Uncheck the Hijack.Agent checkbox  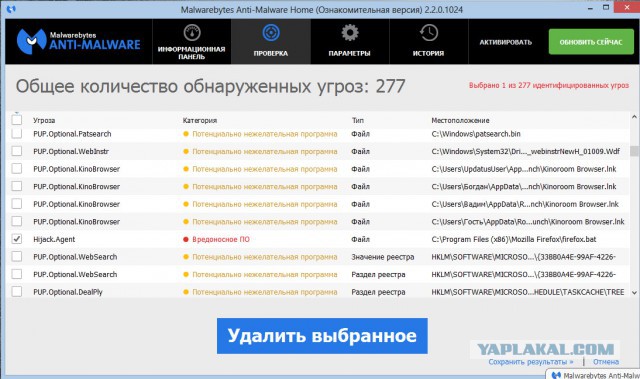[17, 239]
